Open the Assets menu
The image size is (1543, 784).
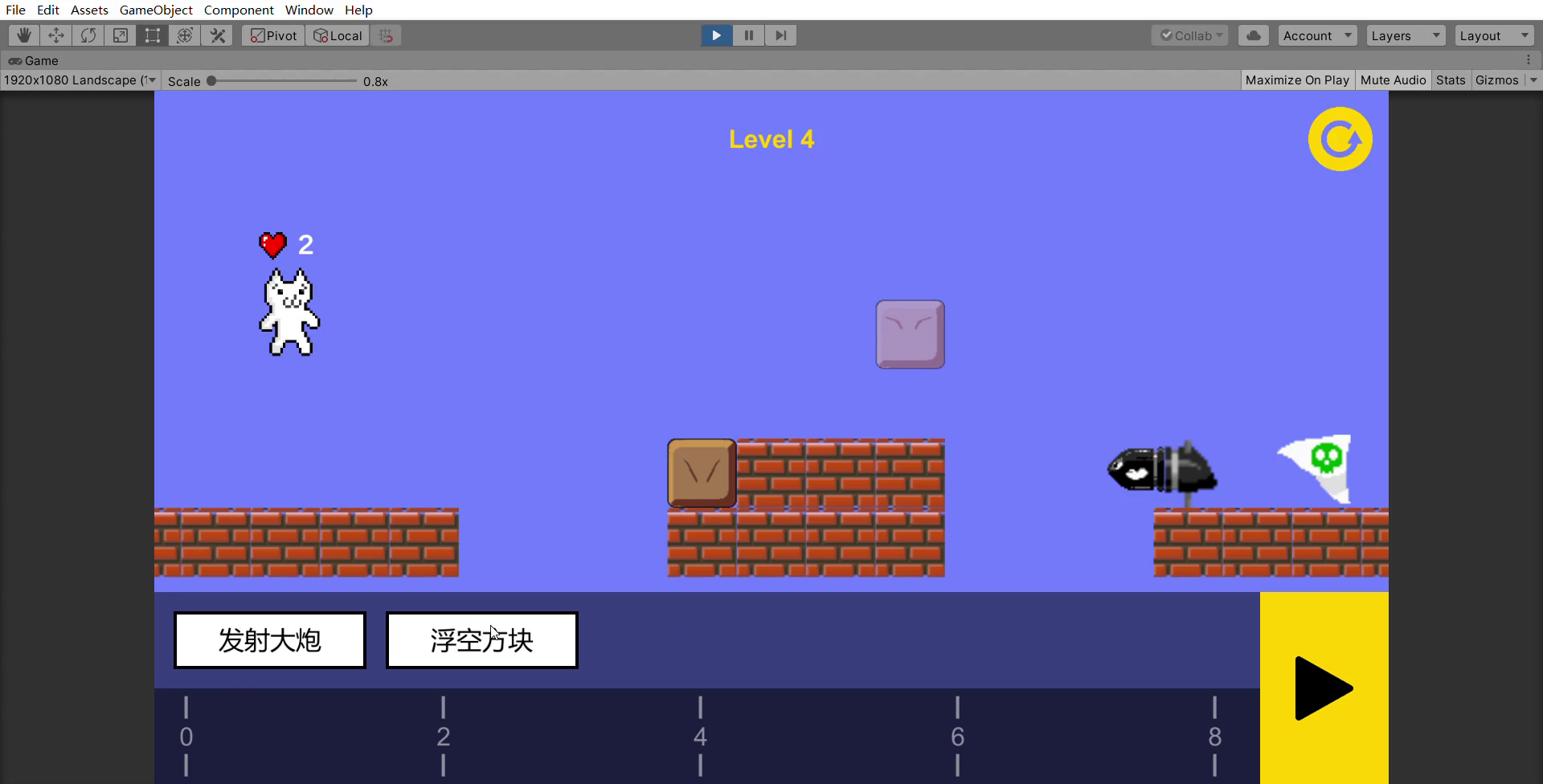[x=89, y=10]
